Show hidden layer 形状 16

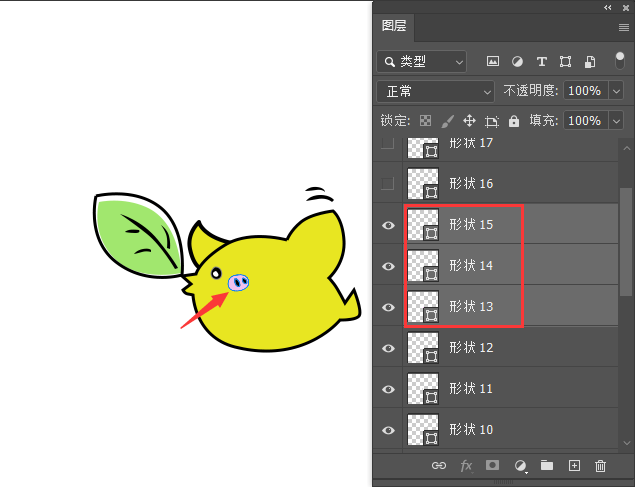[388, 183]
